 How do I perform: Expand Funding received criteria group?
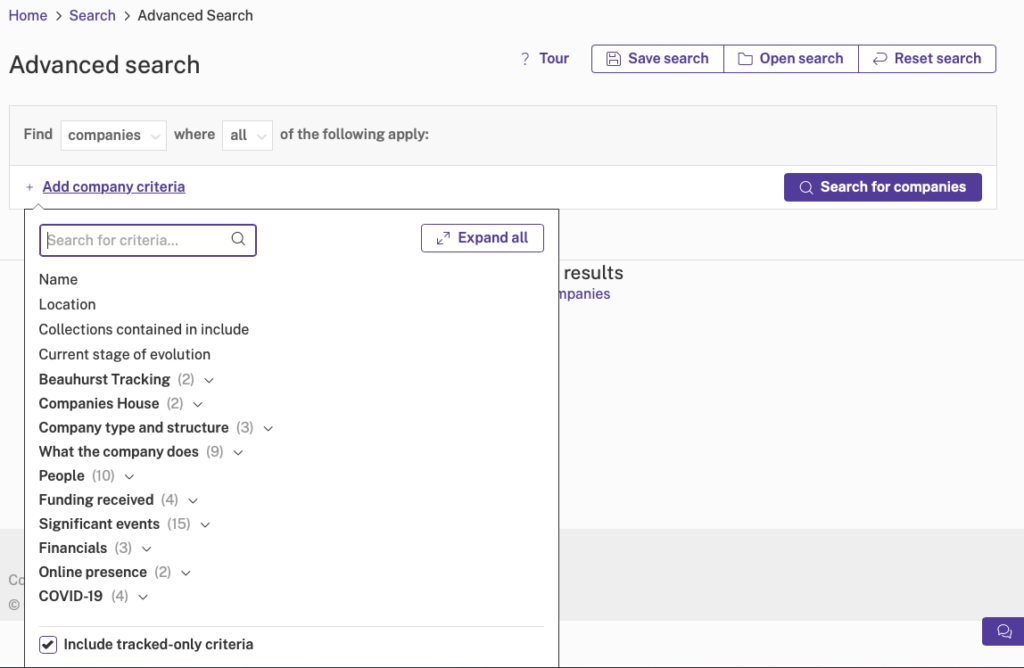click(x=118, y=500)
